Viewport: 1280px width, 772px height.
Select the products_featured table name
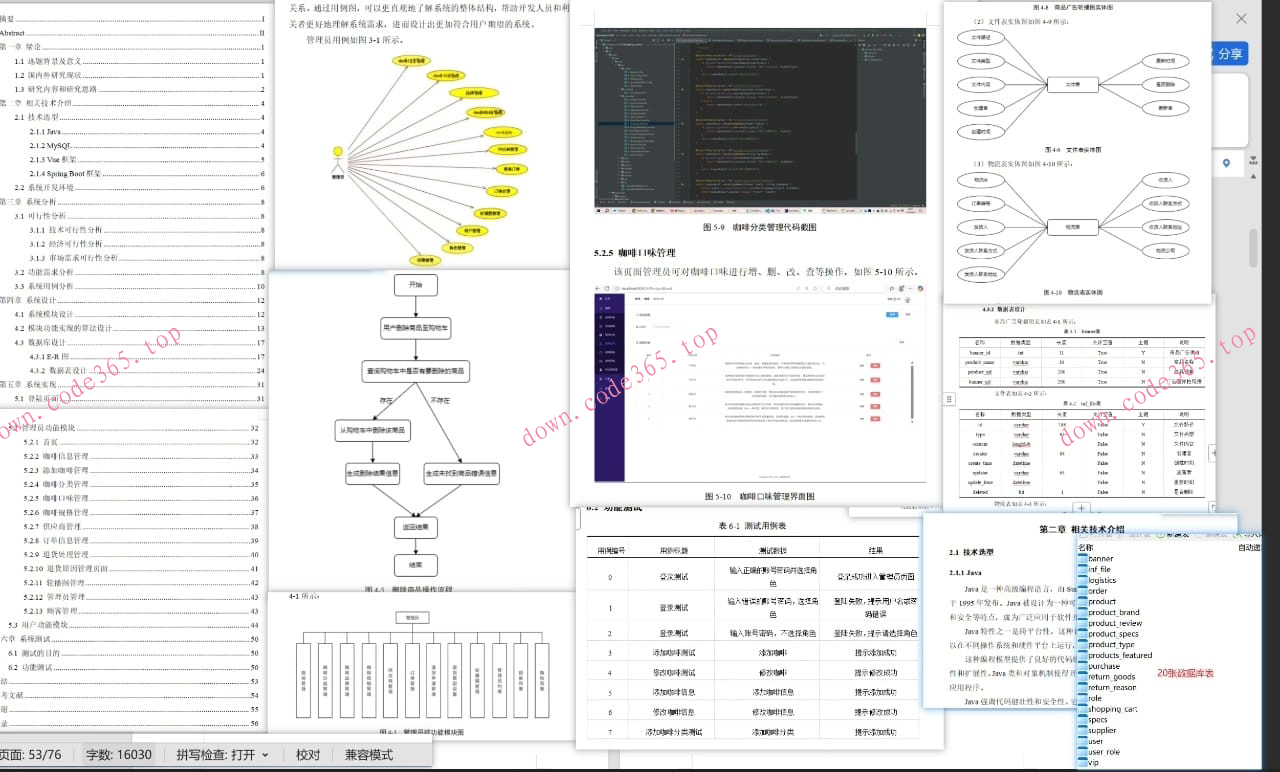pyautogui.click(x=1120, y=655)
